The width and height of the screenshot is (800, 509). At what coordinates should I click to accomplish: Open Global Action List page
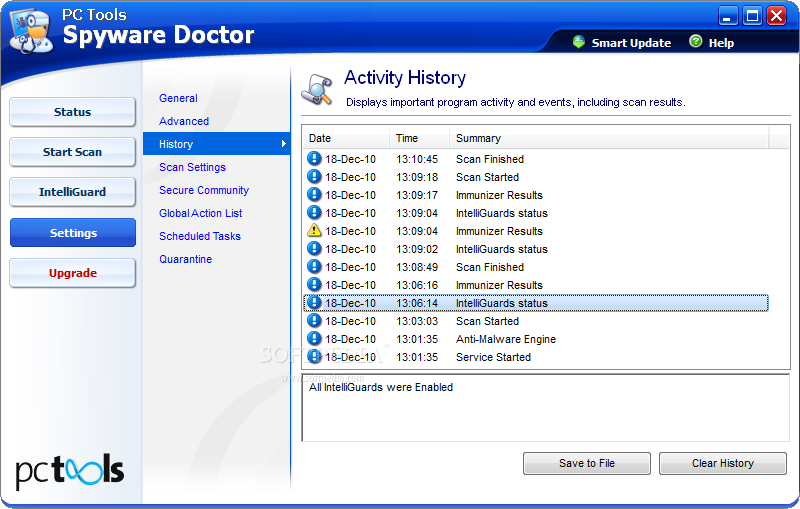200,213
